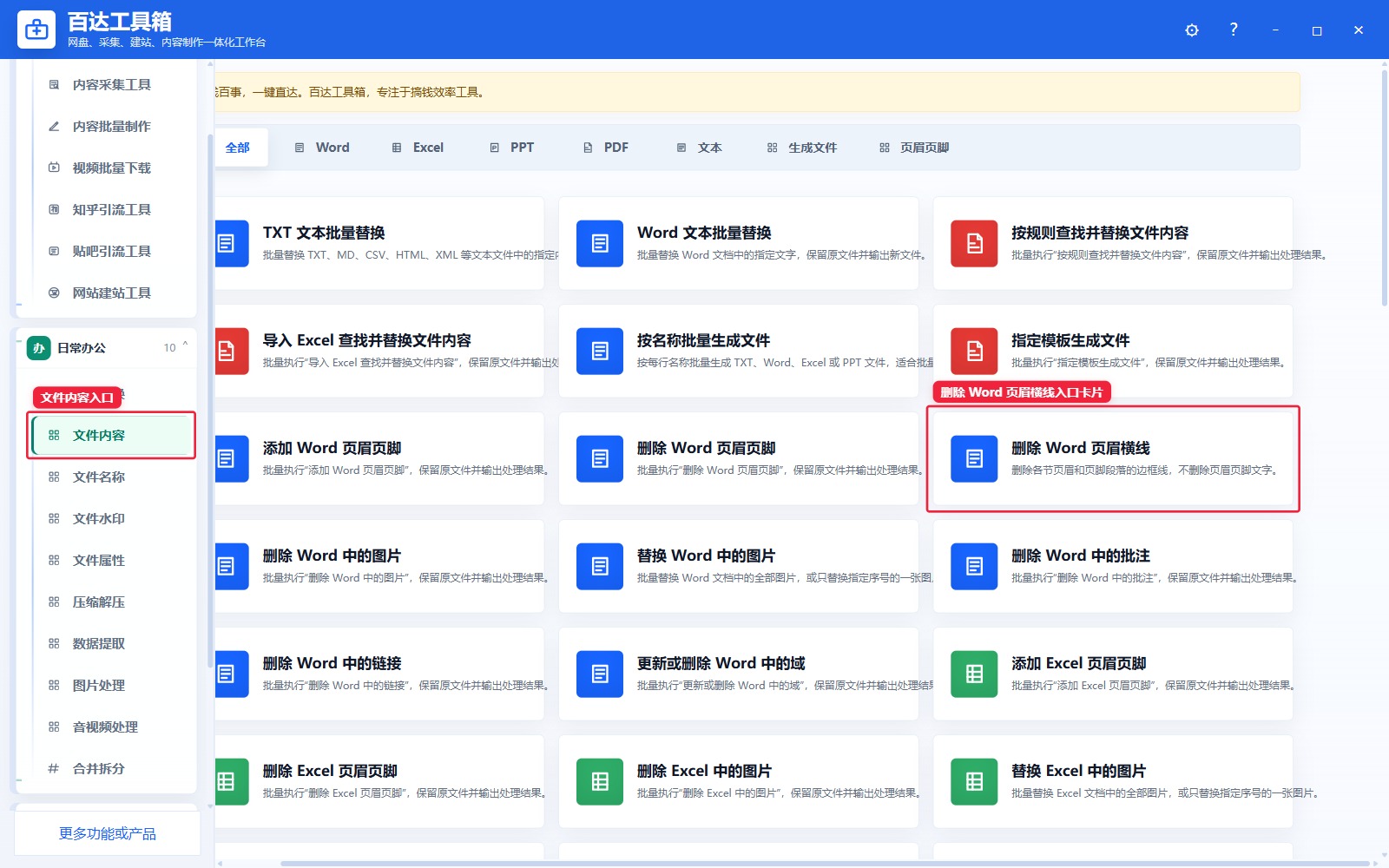This screenshot has height=868, width=1389.
Task: Switch to the PDF tab
Action: [606, 148]
